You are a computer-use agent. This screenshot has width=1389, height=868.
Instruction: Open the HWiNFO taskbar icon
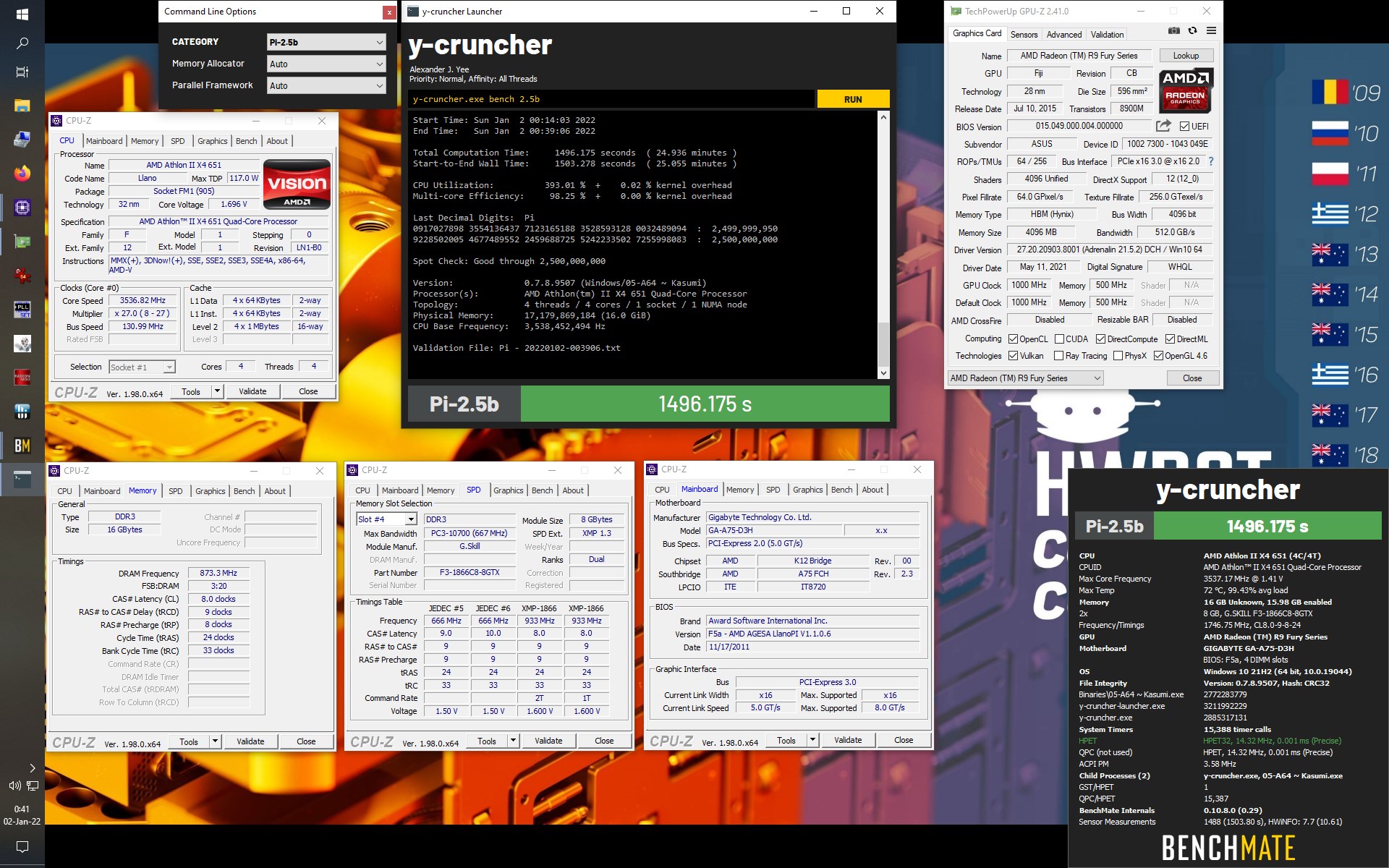22,412
